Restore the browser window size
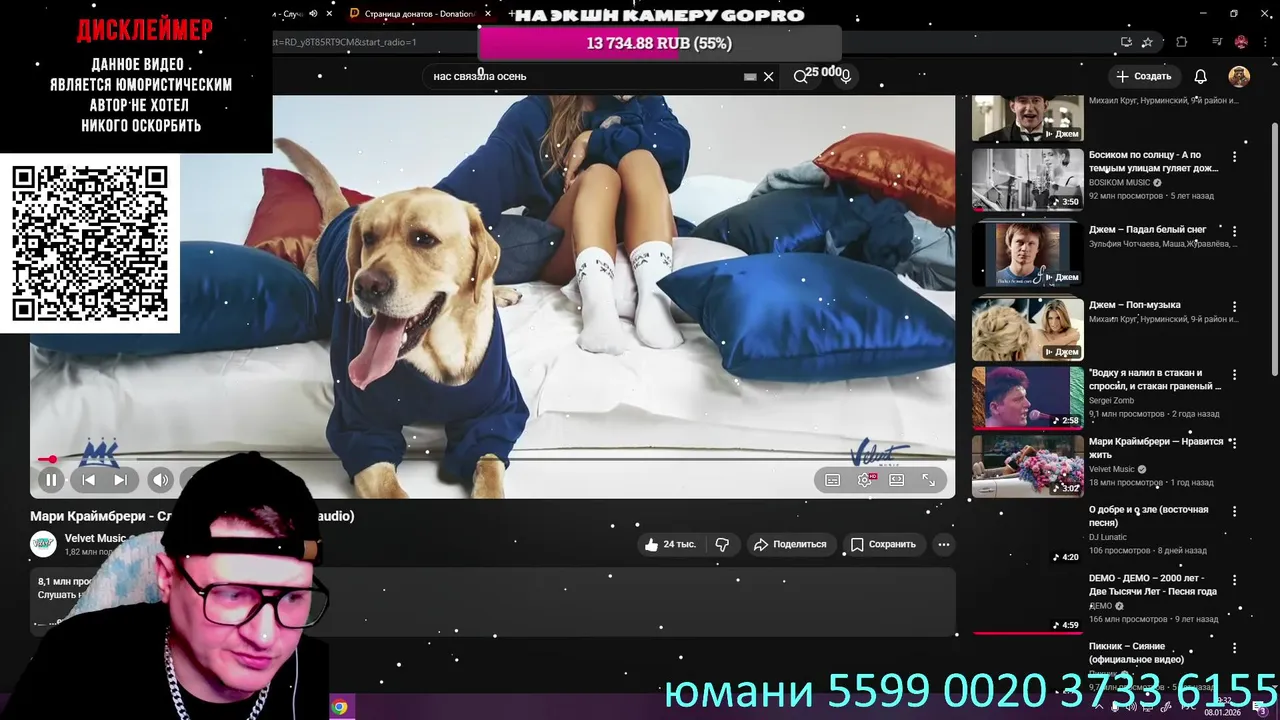Viewport: 1280px width, 720px height. 1234,13
